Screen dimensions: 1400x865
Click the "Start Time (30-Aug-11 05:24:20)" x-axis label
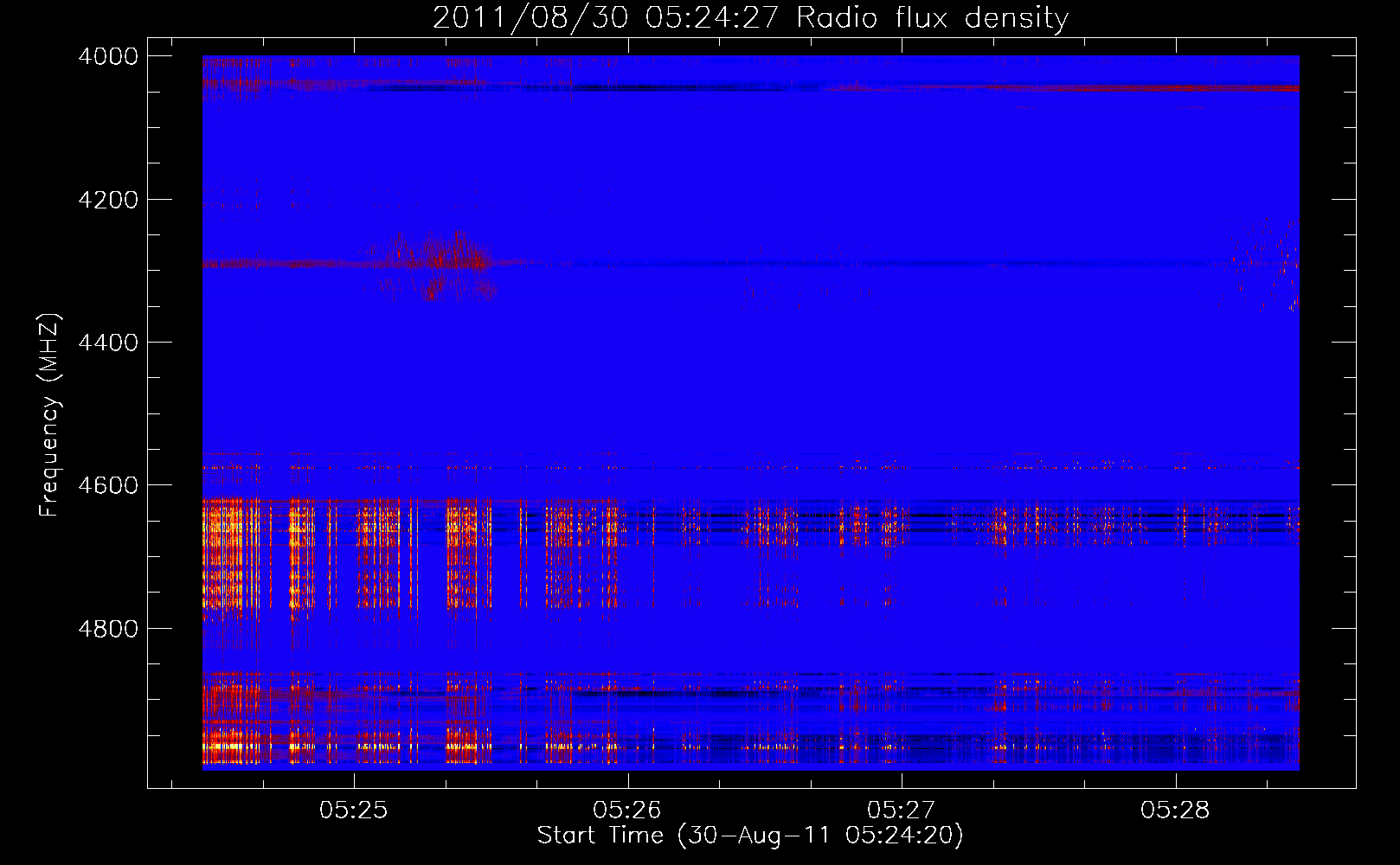click(x=750, y=836)
